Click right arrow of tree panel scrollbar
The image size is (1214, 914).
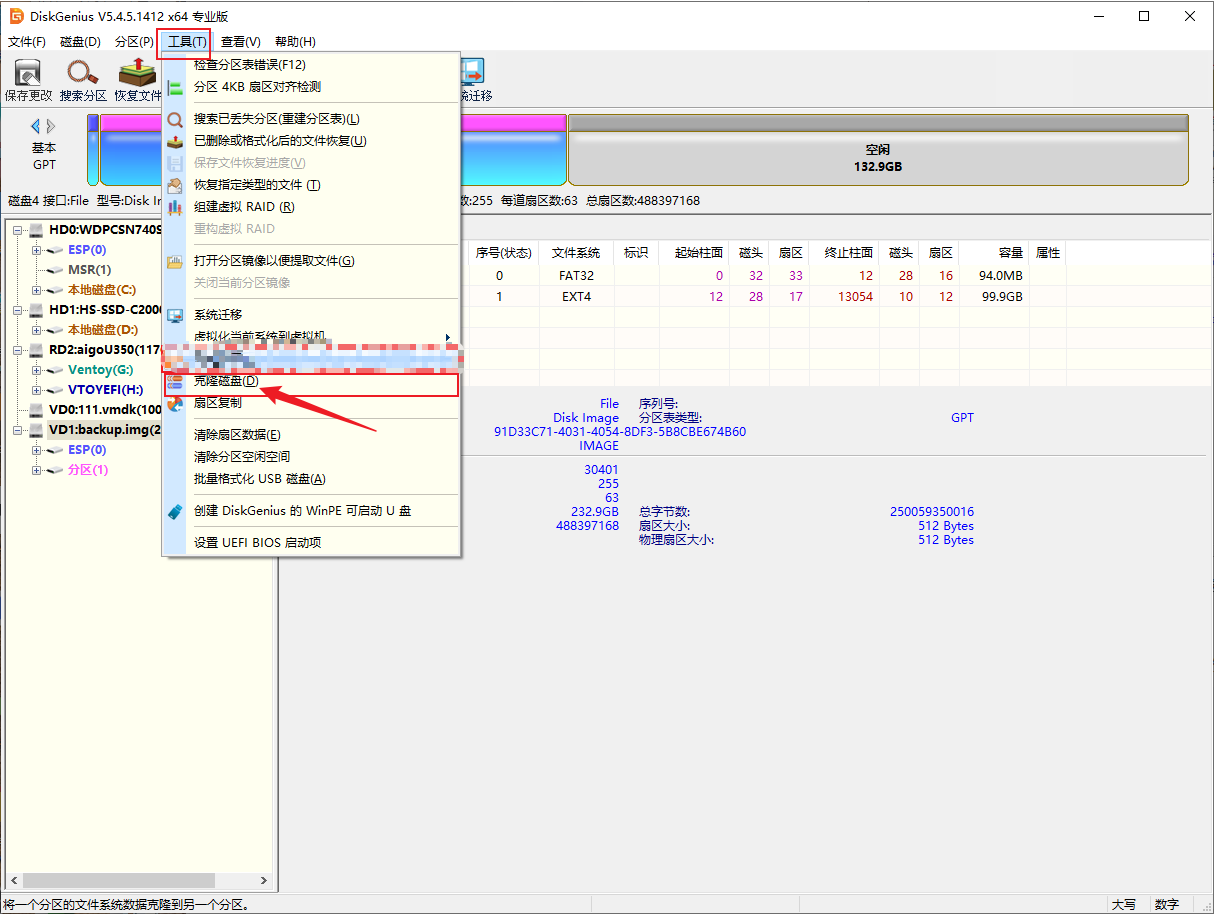click(264, 881)
